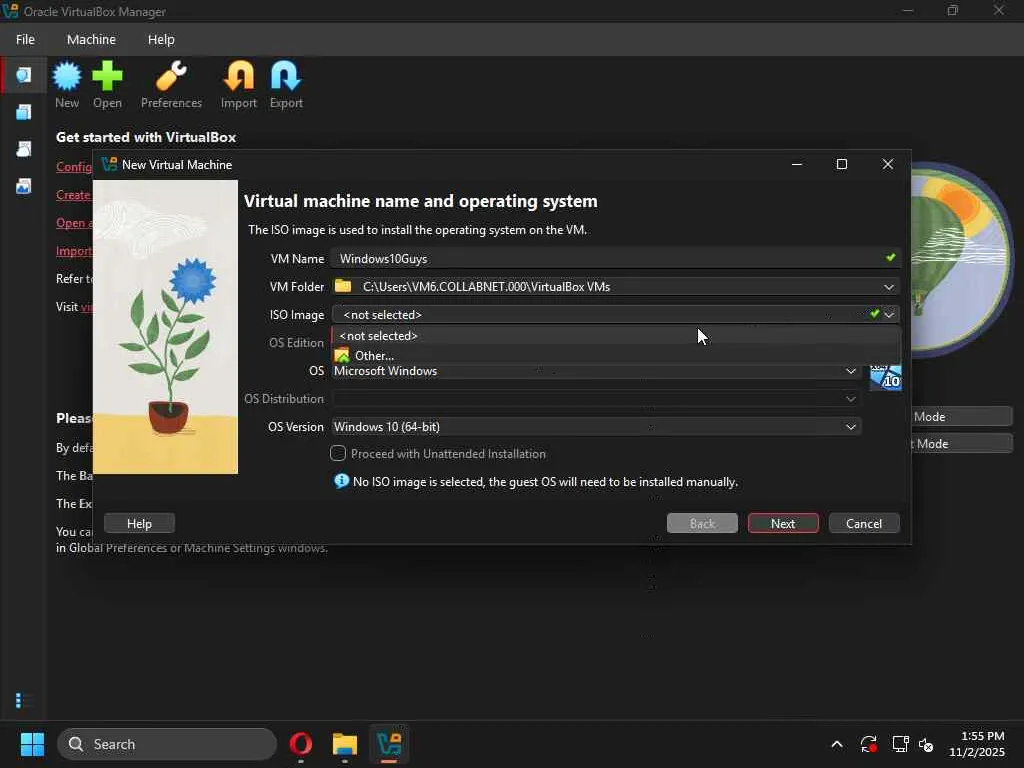Click the taskbar Search box
The image size is (1024, 768).
[x=167, y=744]
